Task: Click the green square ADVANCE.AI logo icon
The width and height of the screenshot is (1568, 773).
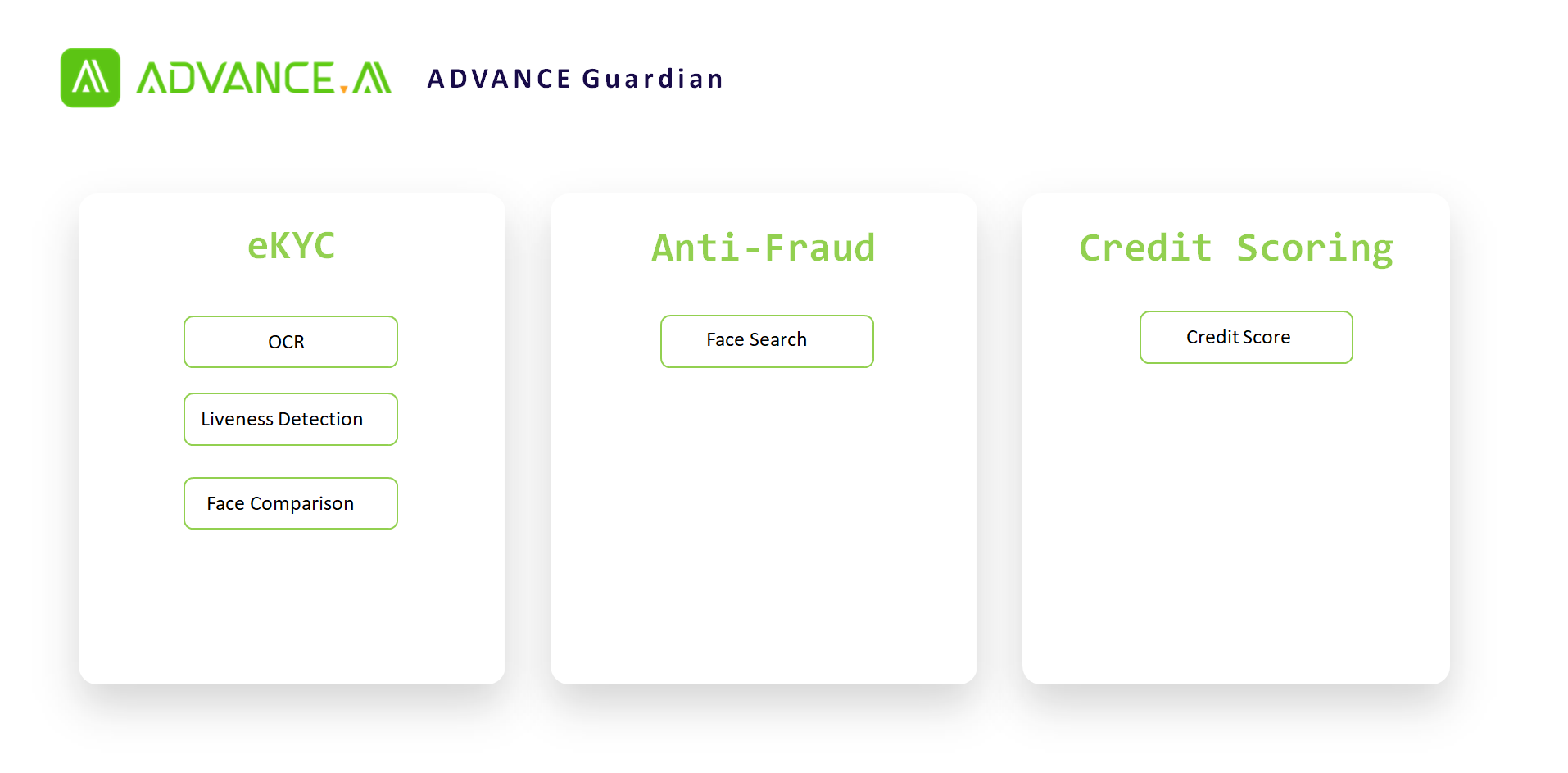Action: (x=90, y=78)
